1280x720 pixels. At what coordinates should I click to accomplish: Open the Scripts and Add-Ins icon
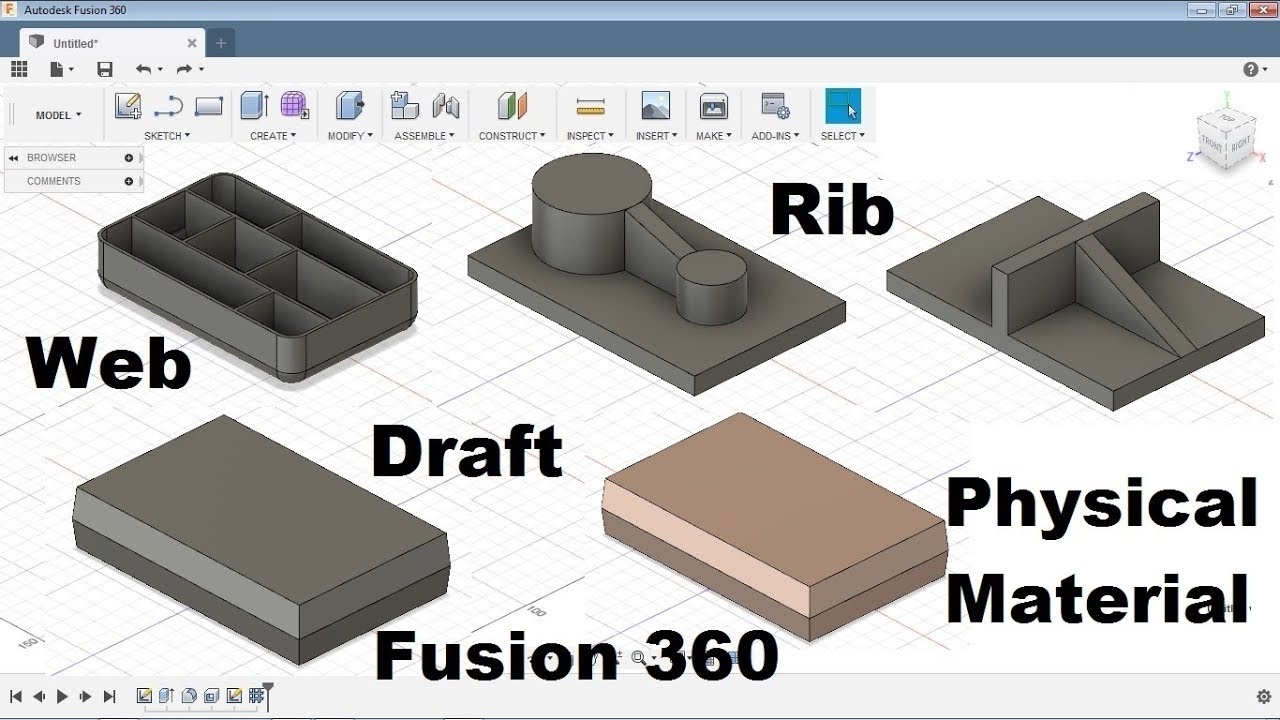tap(775, 106)
